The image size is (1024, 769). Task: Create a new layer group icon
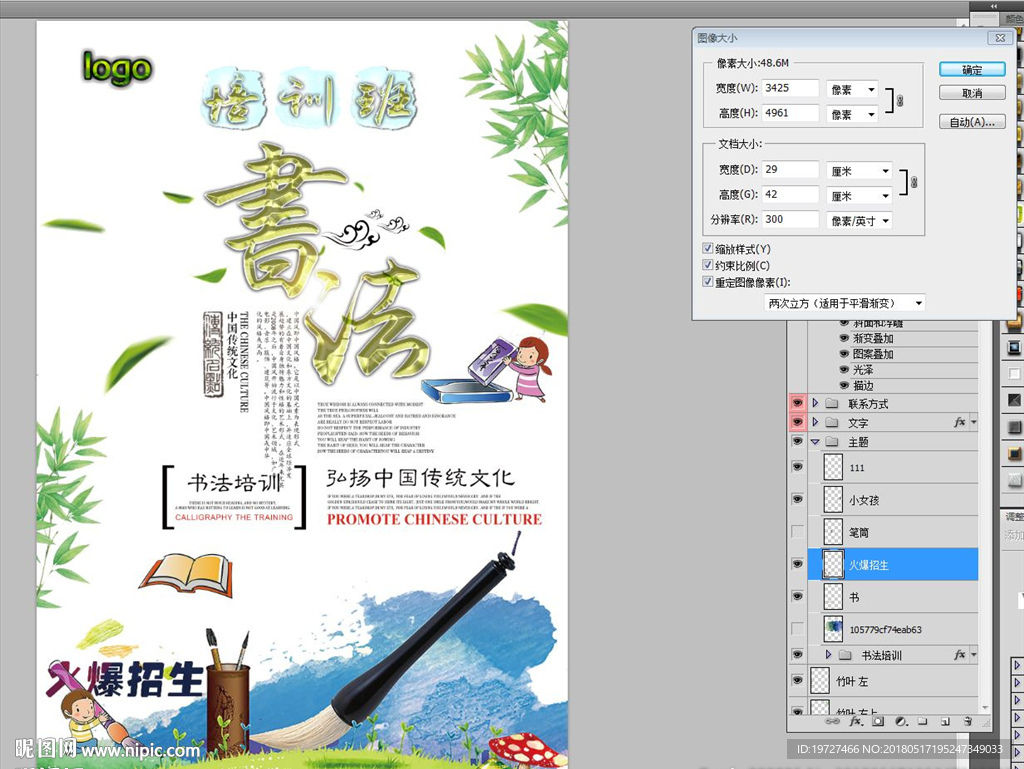click(x=923, y=721)
